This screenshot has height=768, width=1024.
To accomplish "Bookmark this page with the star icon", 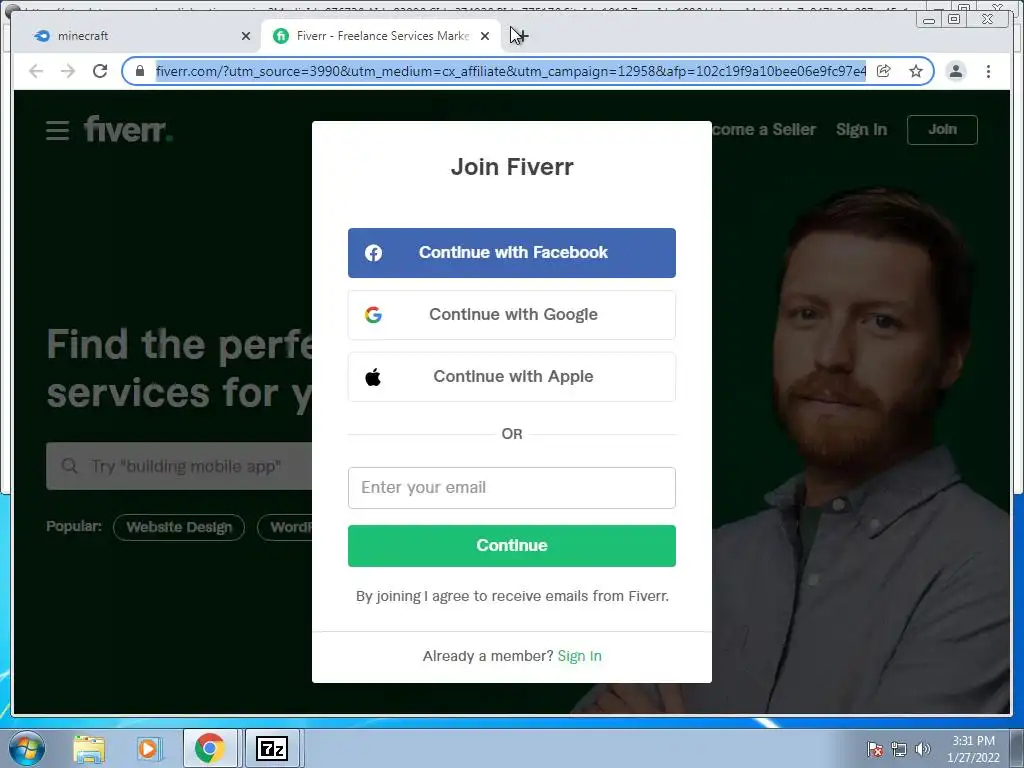I will (x=916, y=71).
